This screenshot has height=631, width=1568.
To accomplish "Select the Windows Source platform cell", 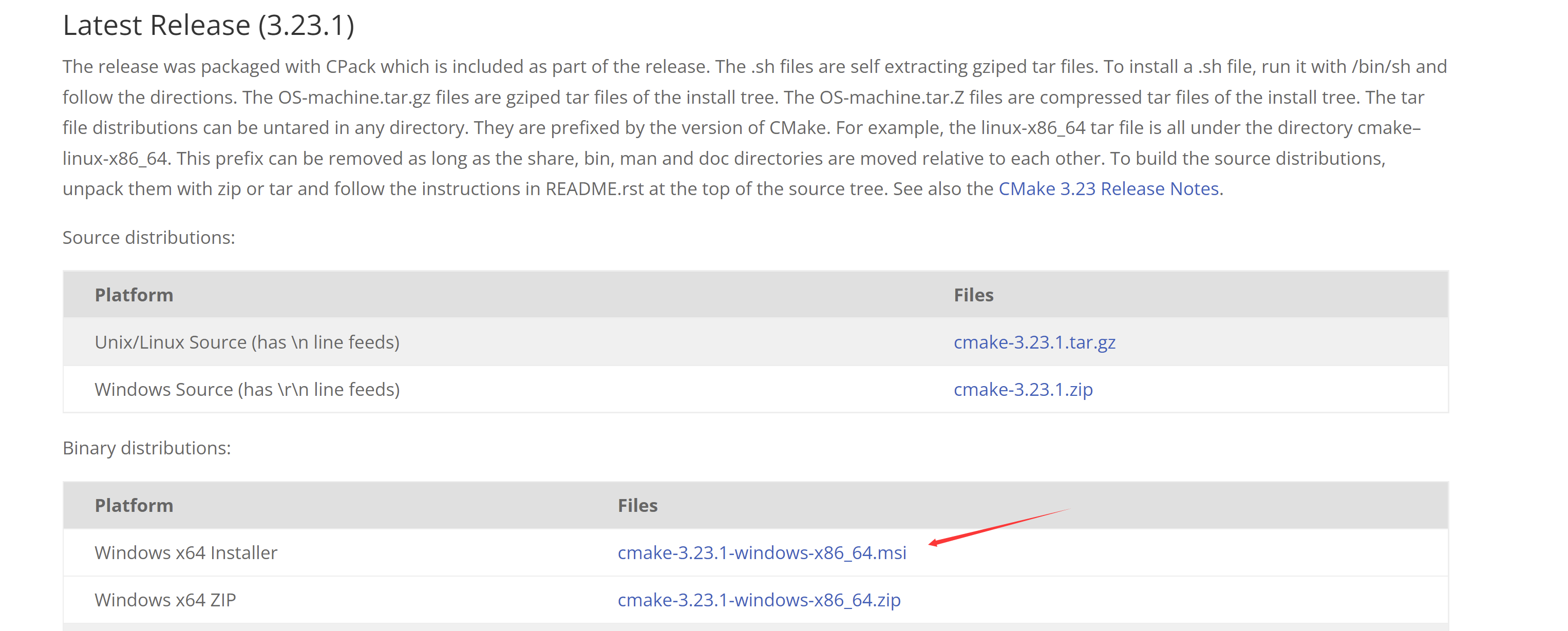I will pos(247,389).
